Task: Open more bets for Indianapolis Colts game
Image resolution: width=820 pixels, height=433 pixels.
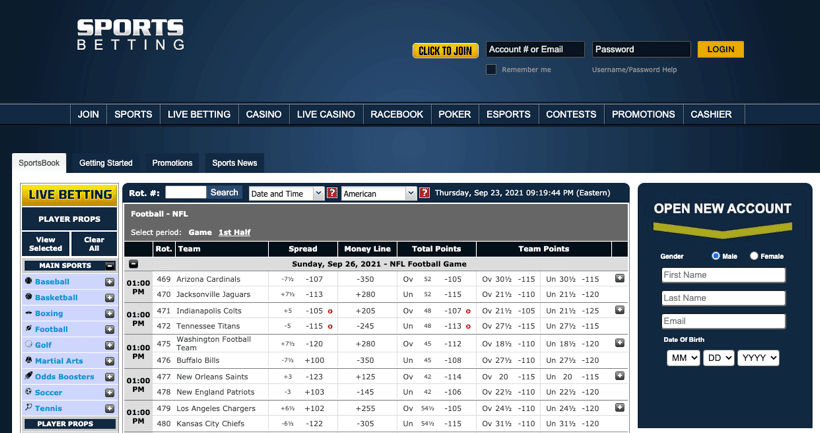Action: pyautogui.click(x=620, y=310)
